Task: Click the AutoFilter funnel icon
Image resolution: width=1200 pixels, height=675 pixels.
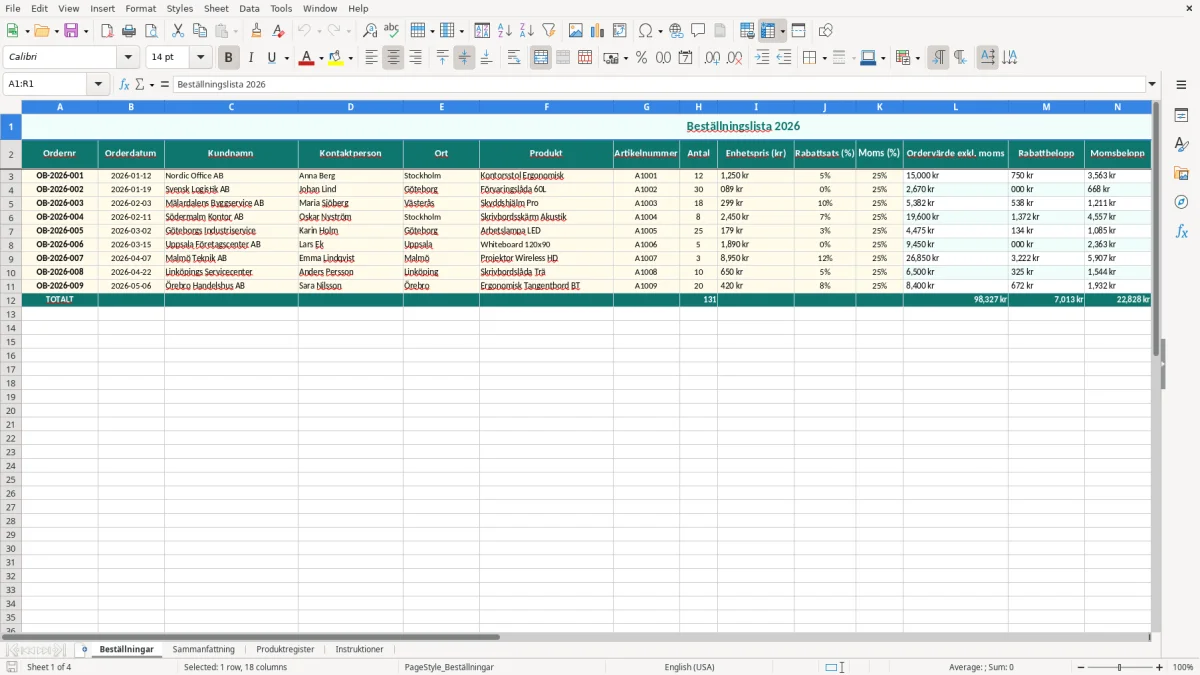Action: (x=549, y=31)
